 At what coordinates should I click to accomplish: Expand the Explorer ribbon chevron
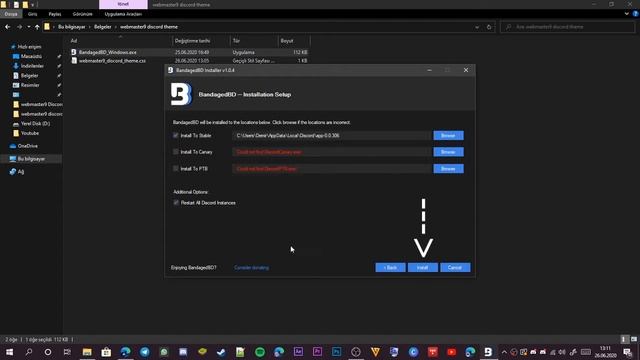(x=627, y=13)
